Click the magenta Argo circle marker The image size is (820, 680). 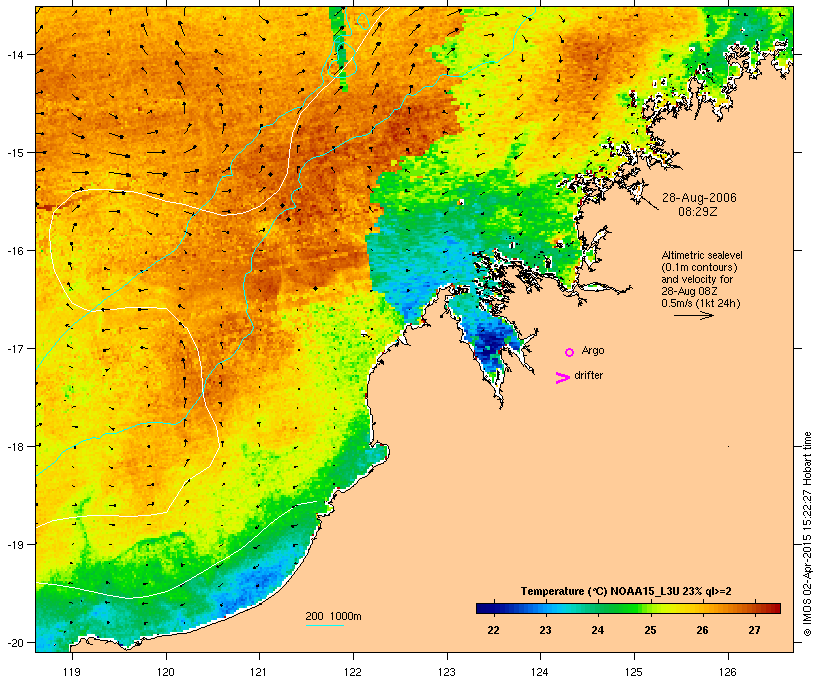coord(570,352)
